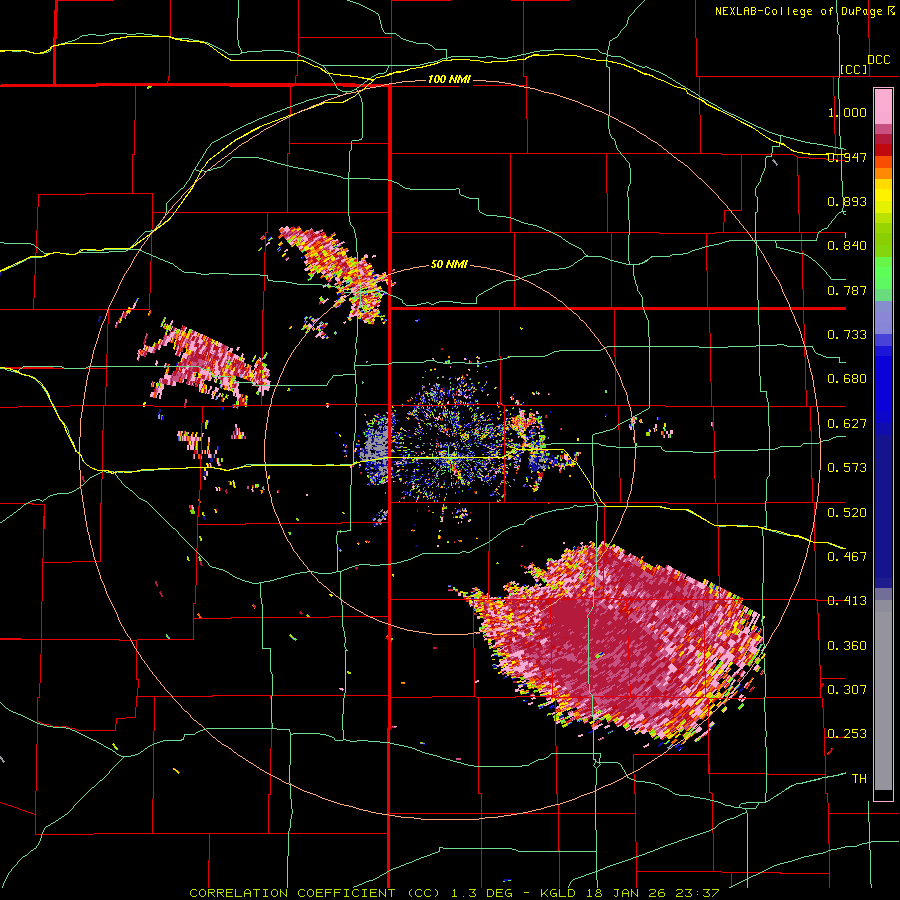
Task: Select the 0.787 scale value
Action: point(847,290)
